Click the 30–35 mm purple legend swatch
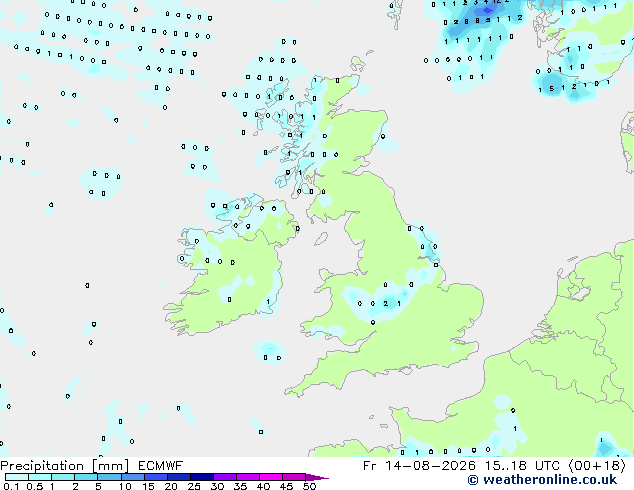Viewport: 634px width, 490px height. (224, 477)
